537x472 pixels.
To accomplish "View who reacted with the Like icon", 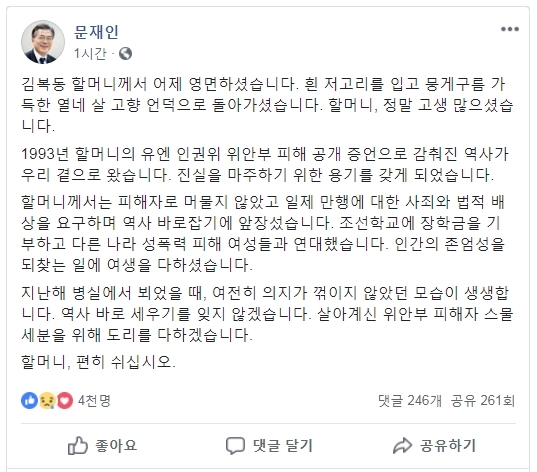I will tap(29, 400).
